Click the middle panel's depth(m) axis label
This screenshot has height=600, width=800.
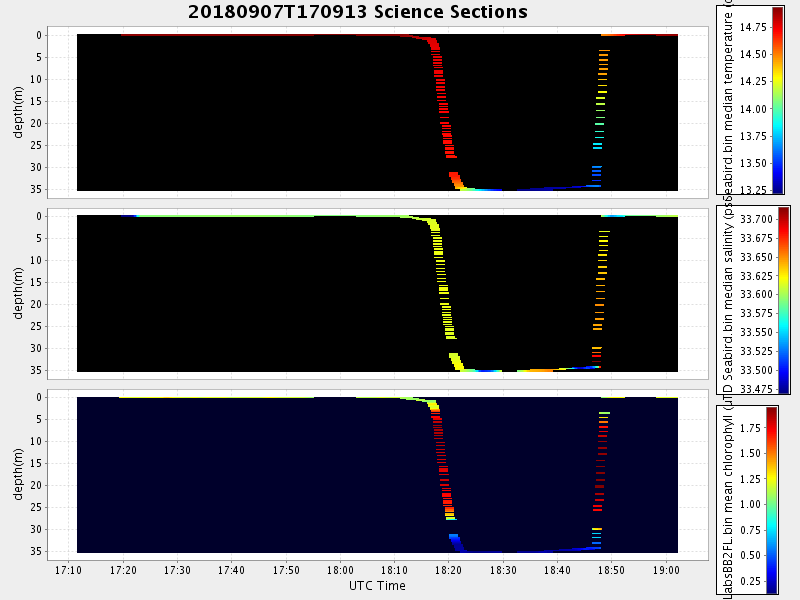click(x=19, y=293)
